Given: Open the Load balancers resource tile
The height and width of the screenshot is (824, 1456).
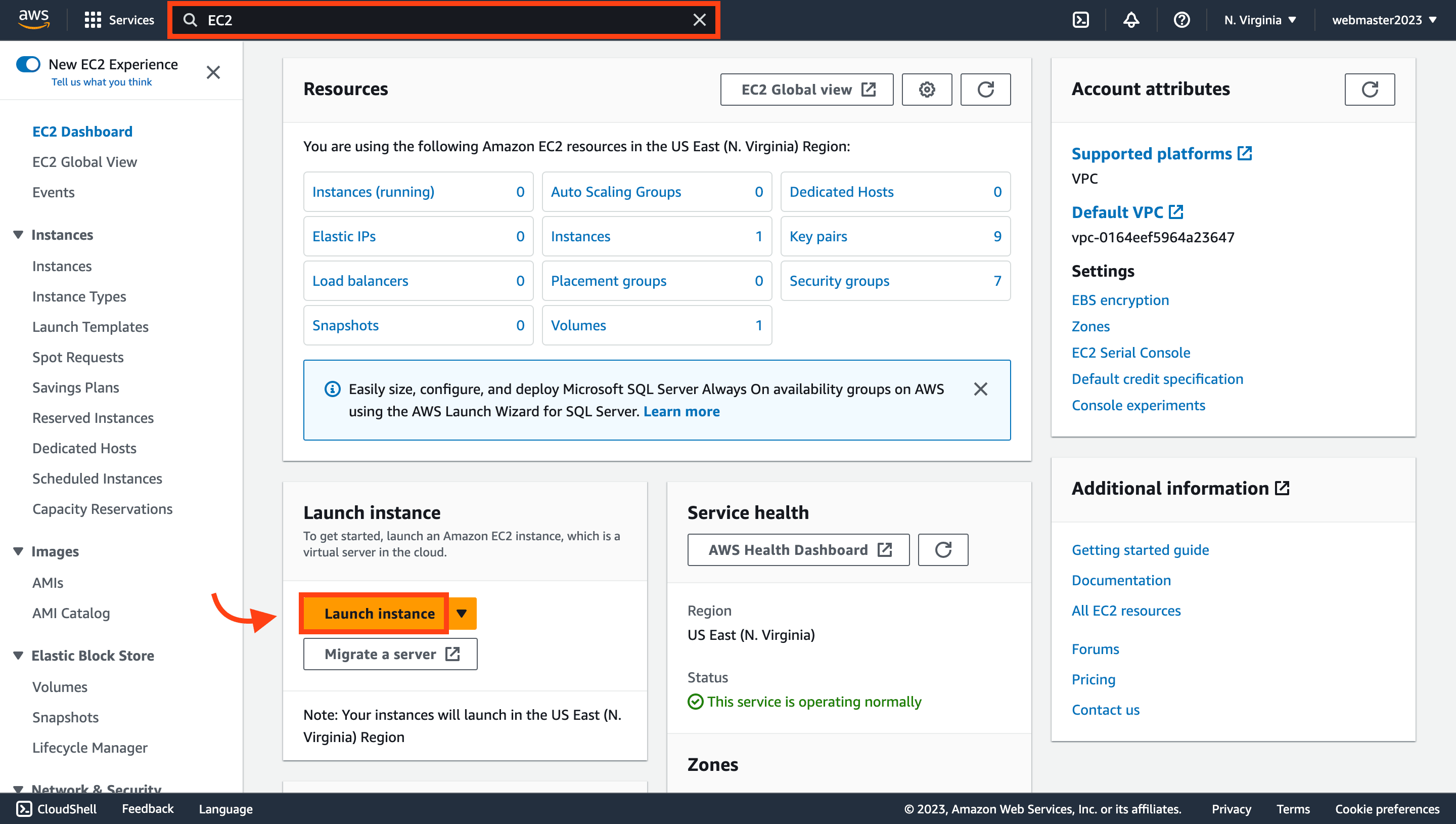Looking at the screenshot, I should coord(419,281).
